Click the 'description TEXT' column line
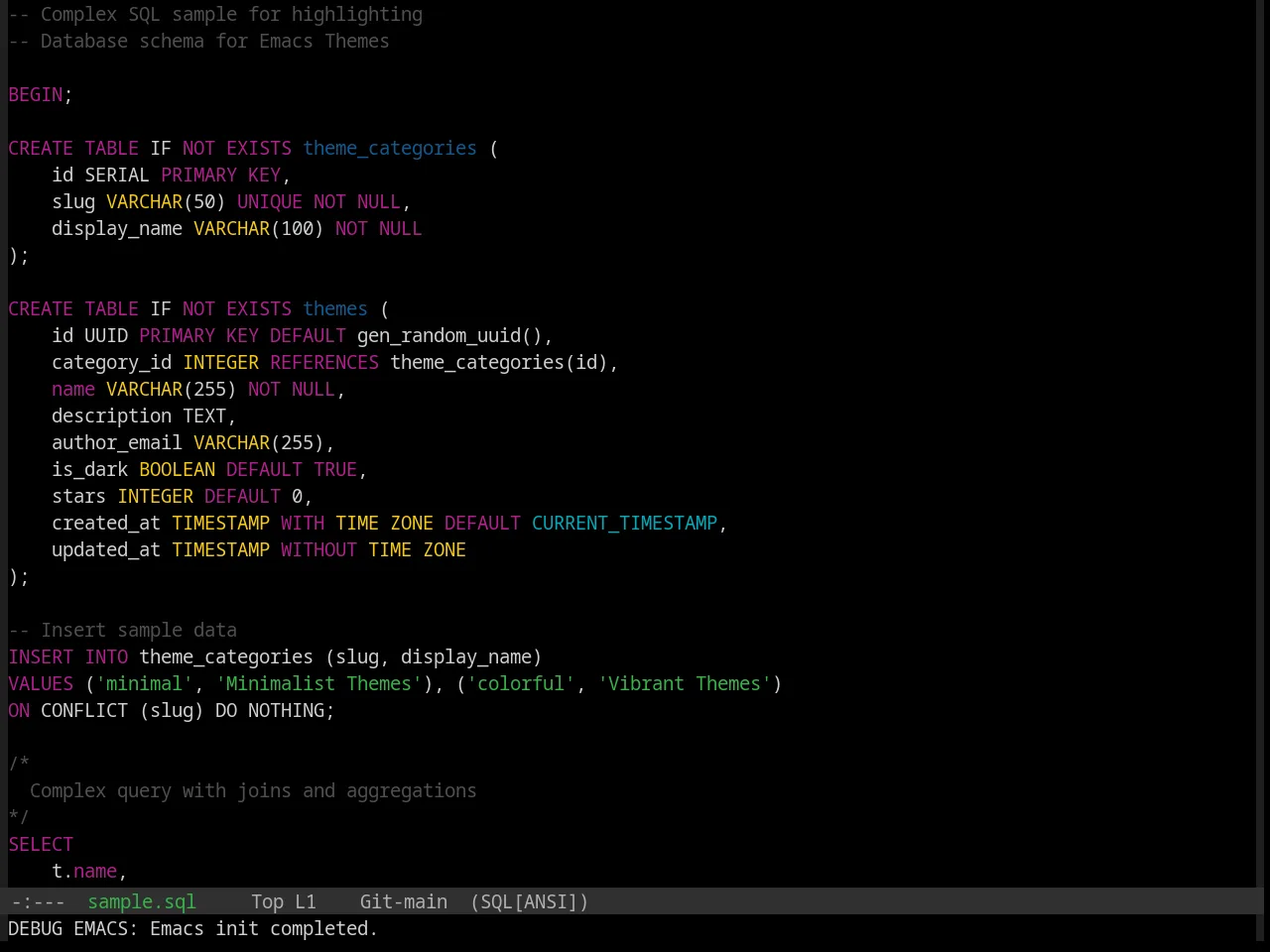Image resolution: width=1270 pixels, height=952 pixels. 144,416
